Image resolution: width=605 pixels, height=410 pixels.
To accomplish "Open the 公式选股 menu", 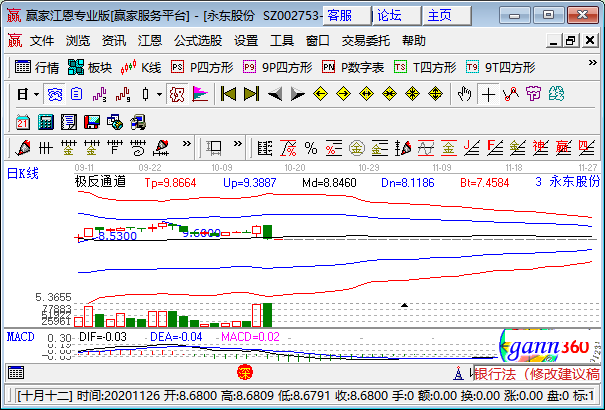I will (x=198, y=40).
